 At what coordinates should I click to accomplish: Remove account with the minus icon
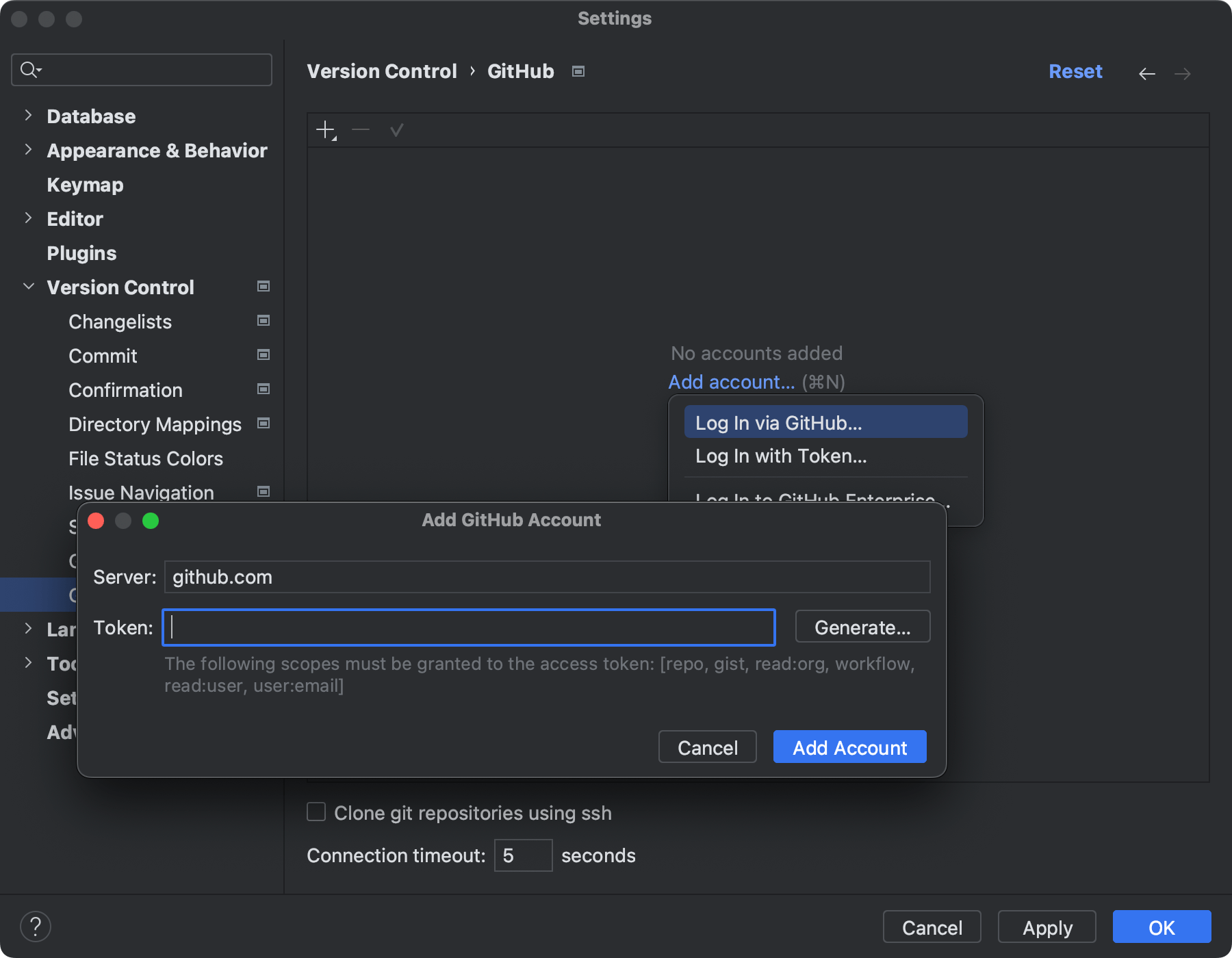point(361,129)
